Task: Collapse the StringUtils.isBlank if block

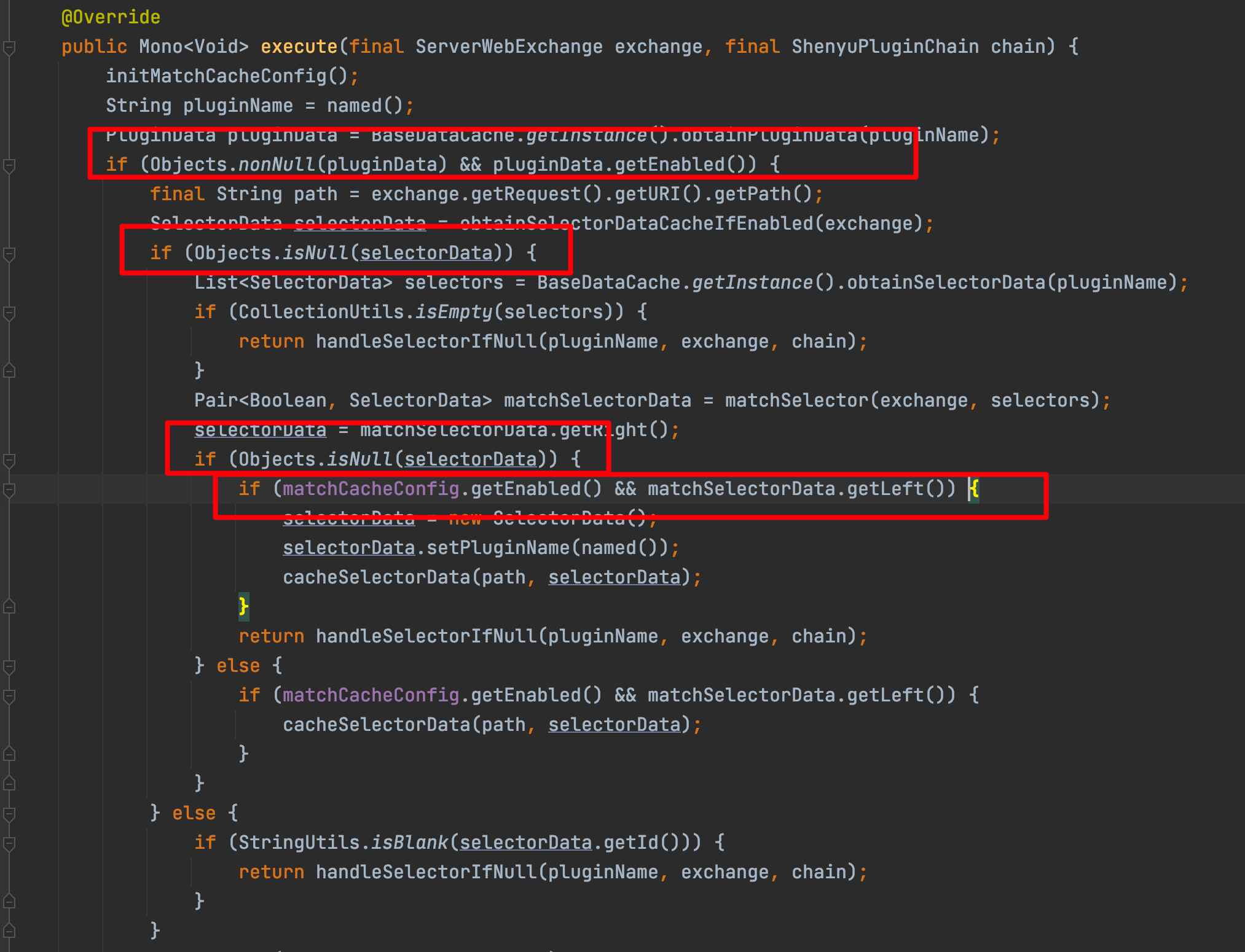Action: pos(9,843)
